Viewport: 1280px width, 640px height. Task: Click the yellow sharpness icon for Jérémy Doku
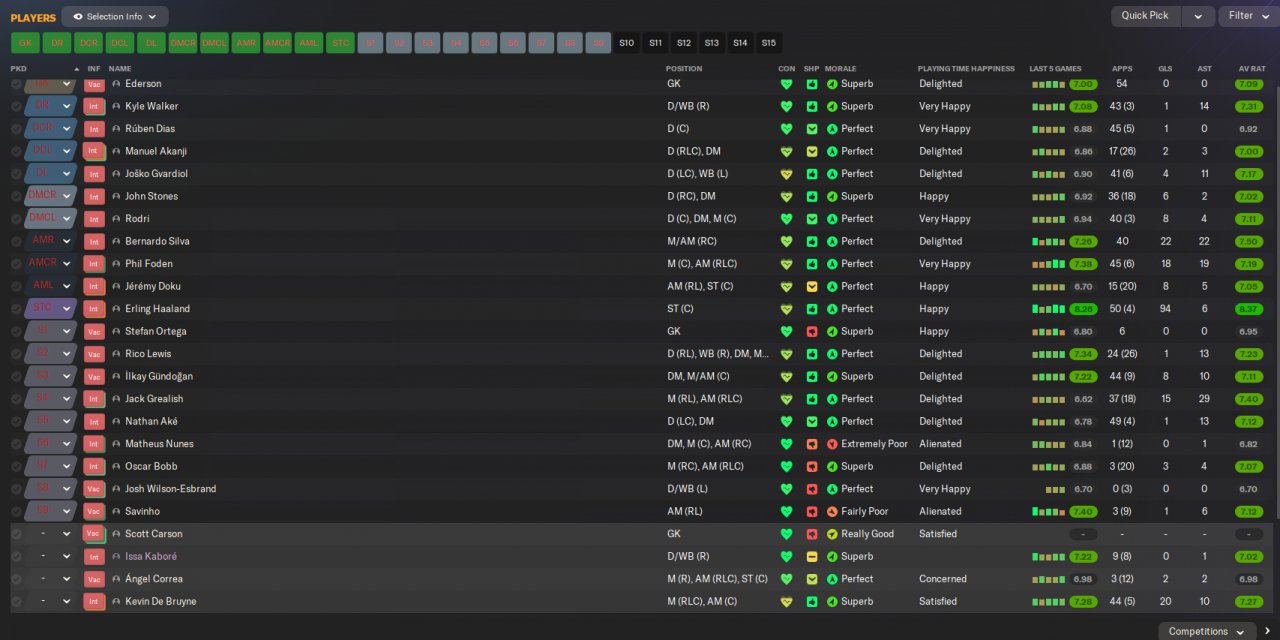click(x=812, y=286)
